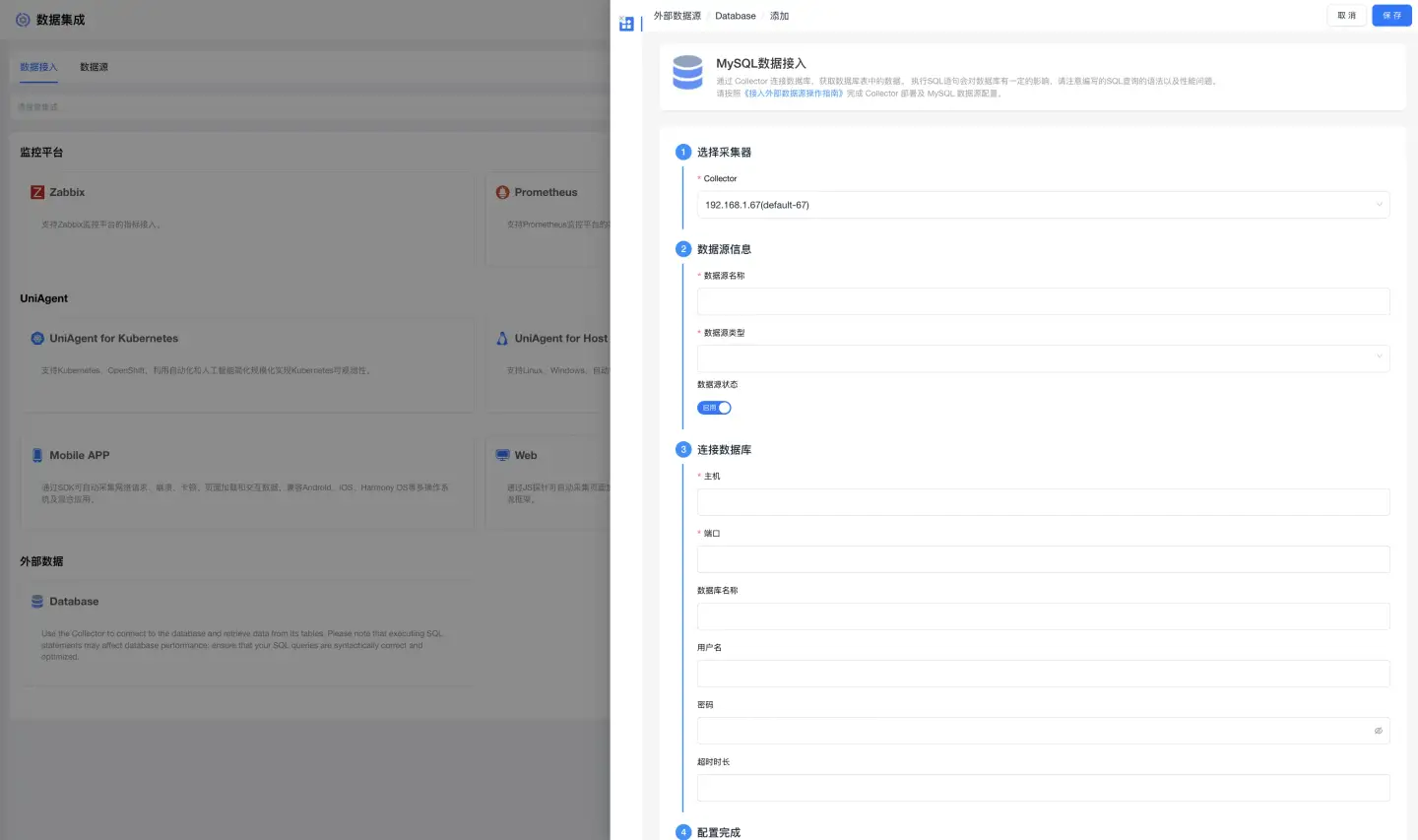Click into the 主机 input field

(1043, 502)
